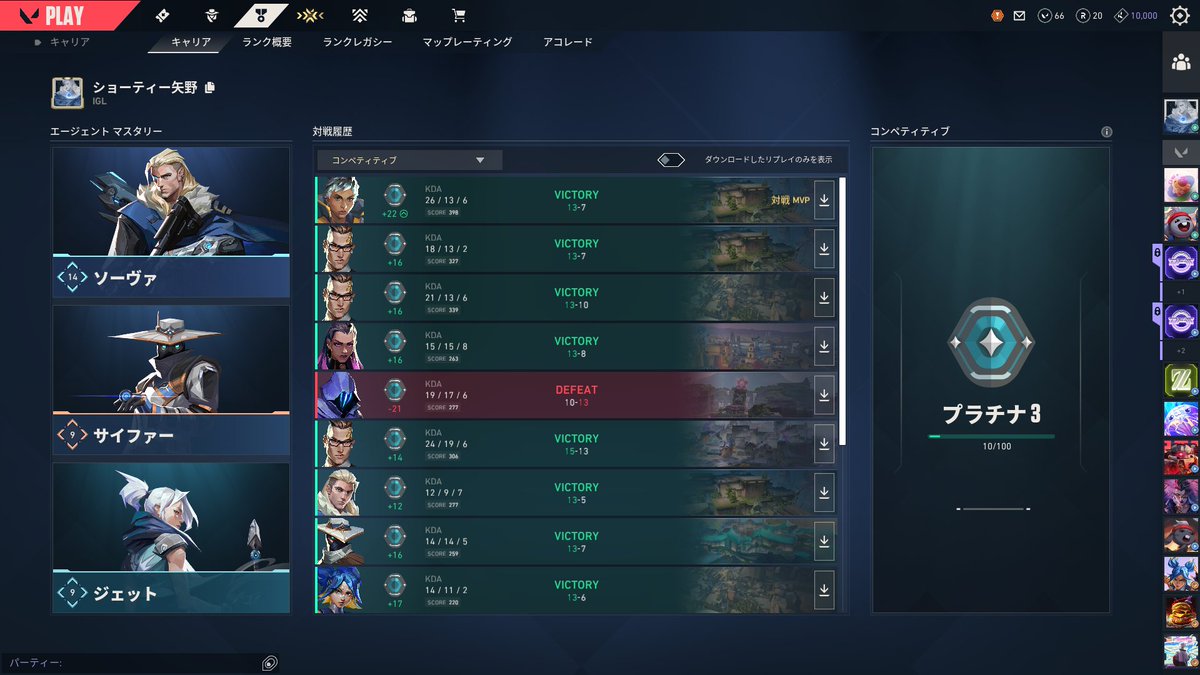Switch to the ランクレガシー tab

click(357, 42)
